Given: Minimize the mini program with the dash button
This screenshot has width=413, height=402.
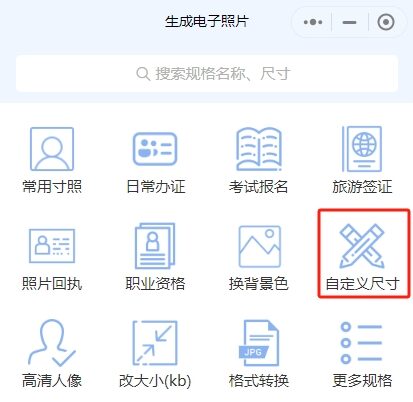Looking at the screenshot, I should 349,22.
